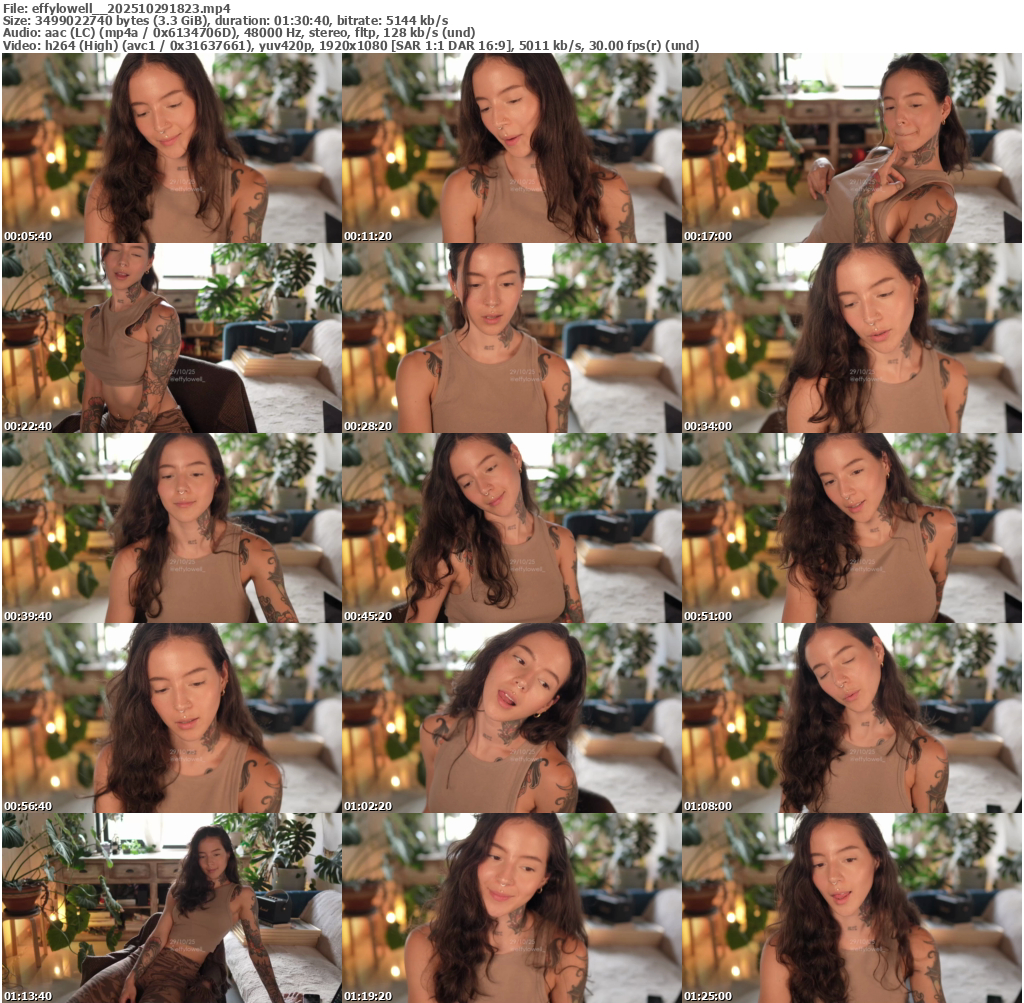Click the thumbnail stamped 01:02:20
1024x1003 pixels.
[512, 718]
